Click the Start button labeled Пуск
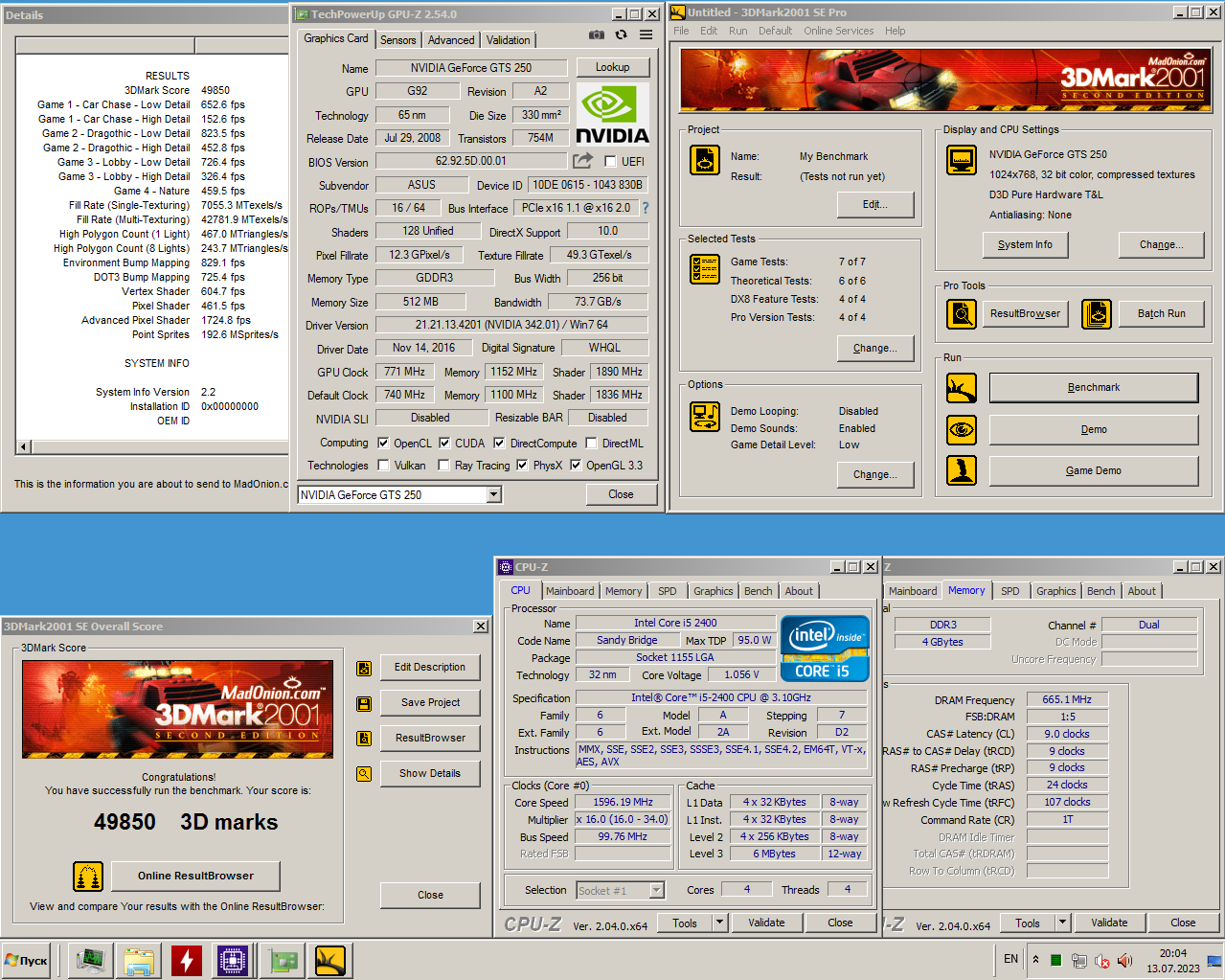Viewport: 1225px width, 980px height. pos(27,960)
